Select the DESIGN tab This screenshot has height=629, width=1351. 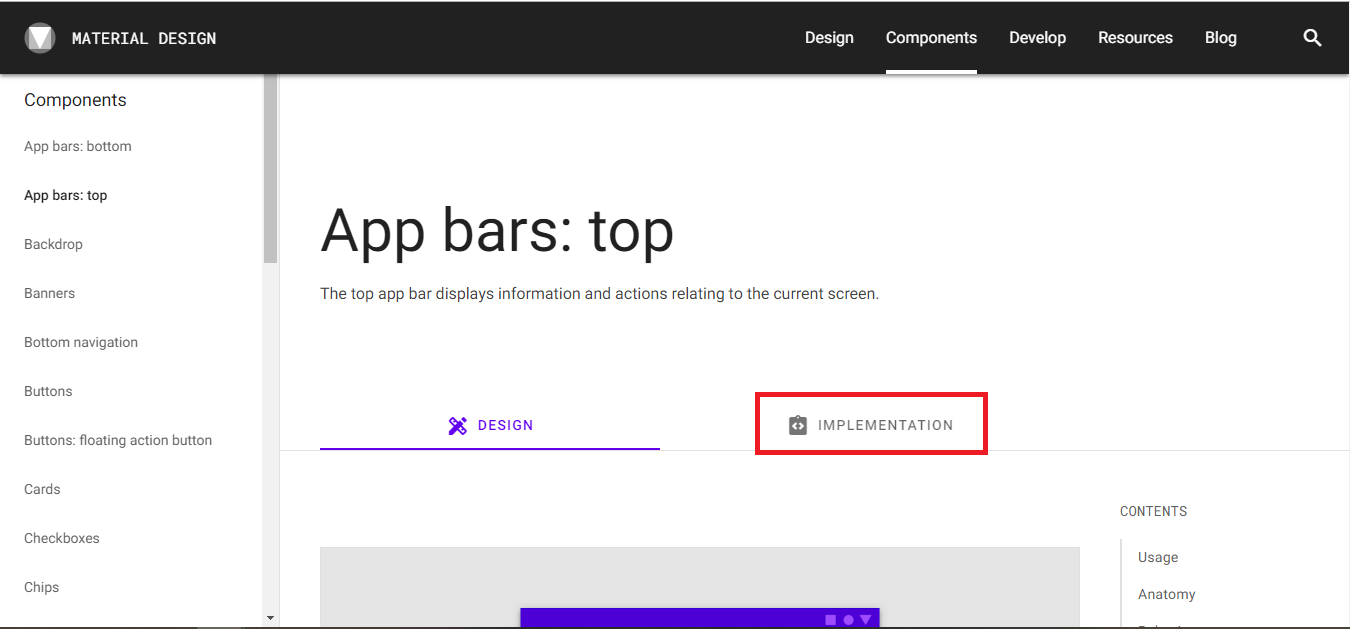pyautogui.click(x=490, y=425)
